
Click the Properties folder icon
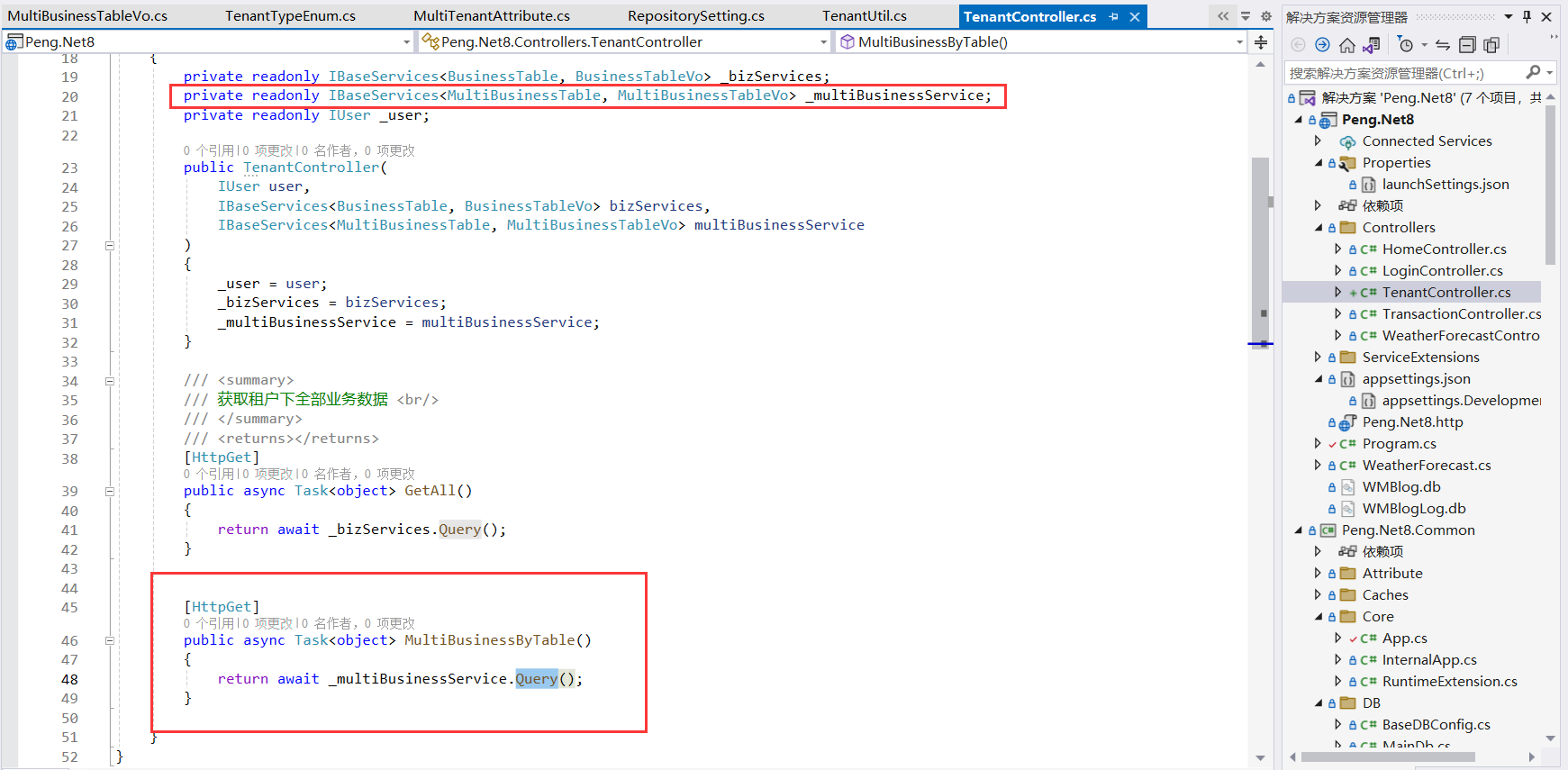click(1347, 163)
